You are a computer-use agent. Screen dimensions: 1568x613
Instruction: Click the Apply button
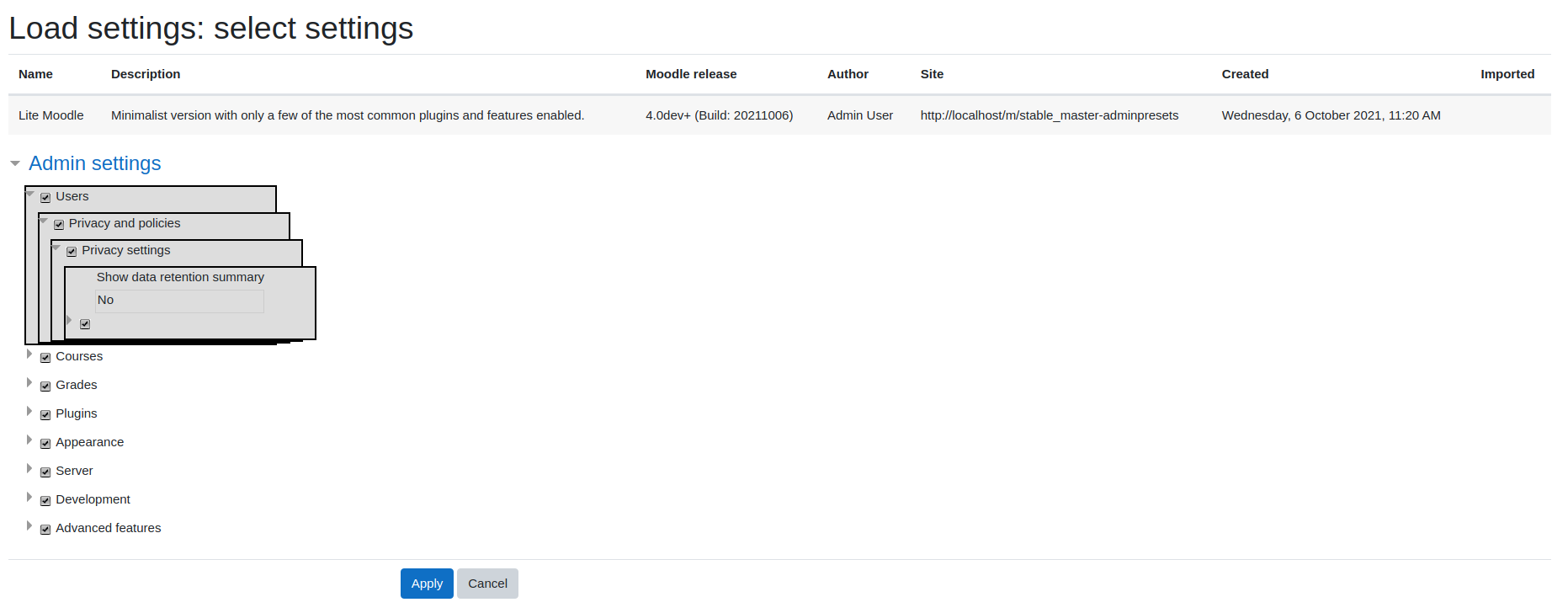pyautogui.click(x=427, y=584)
